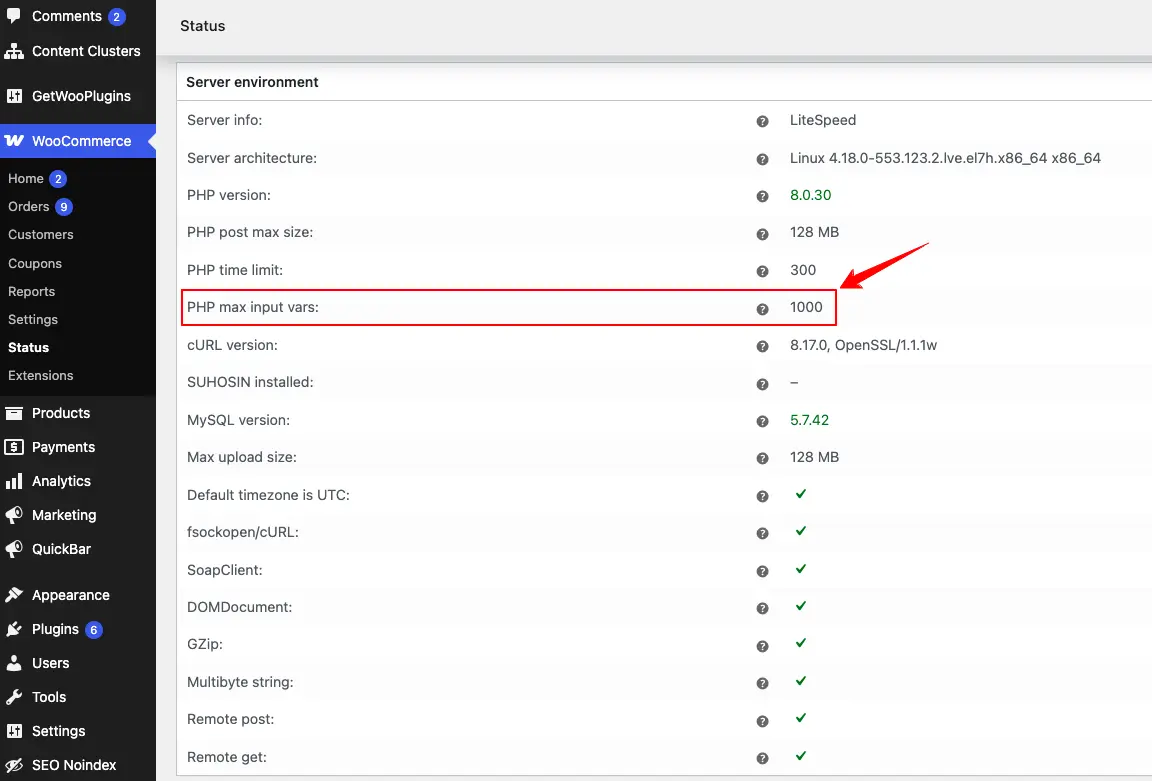This screenshot has height=781, width=1152.
Task: Click help icon beside Max upload size
Action: pos(763,458)
